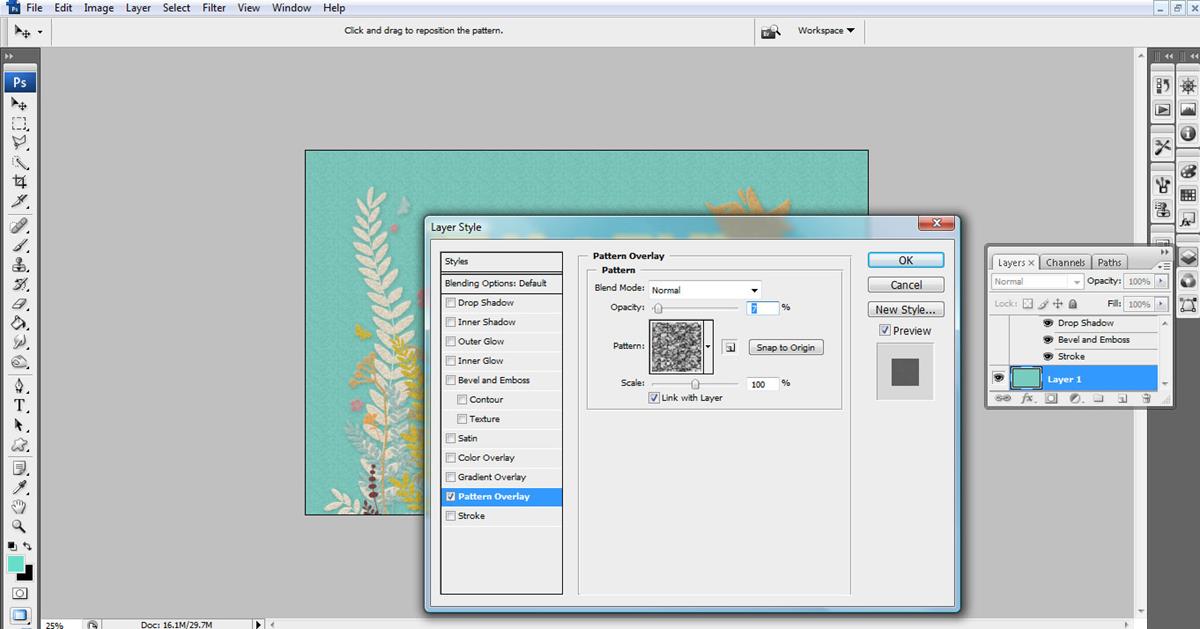
Task: Switch to the Channels tab
Action: pyautogui.click(x=1065, y=262)
